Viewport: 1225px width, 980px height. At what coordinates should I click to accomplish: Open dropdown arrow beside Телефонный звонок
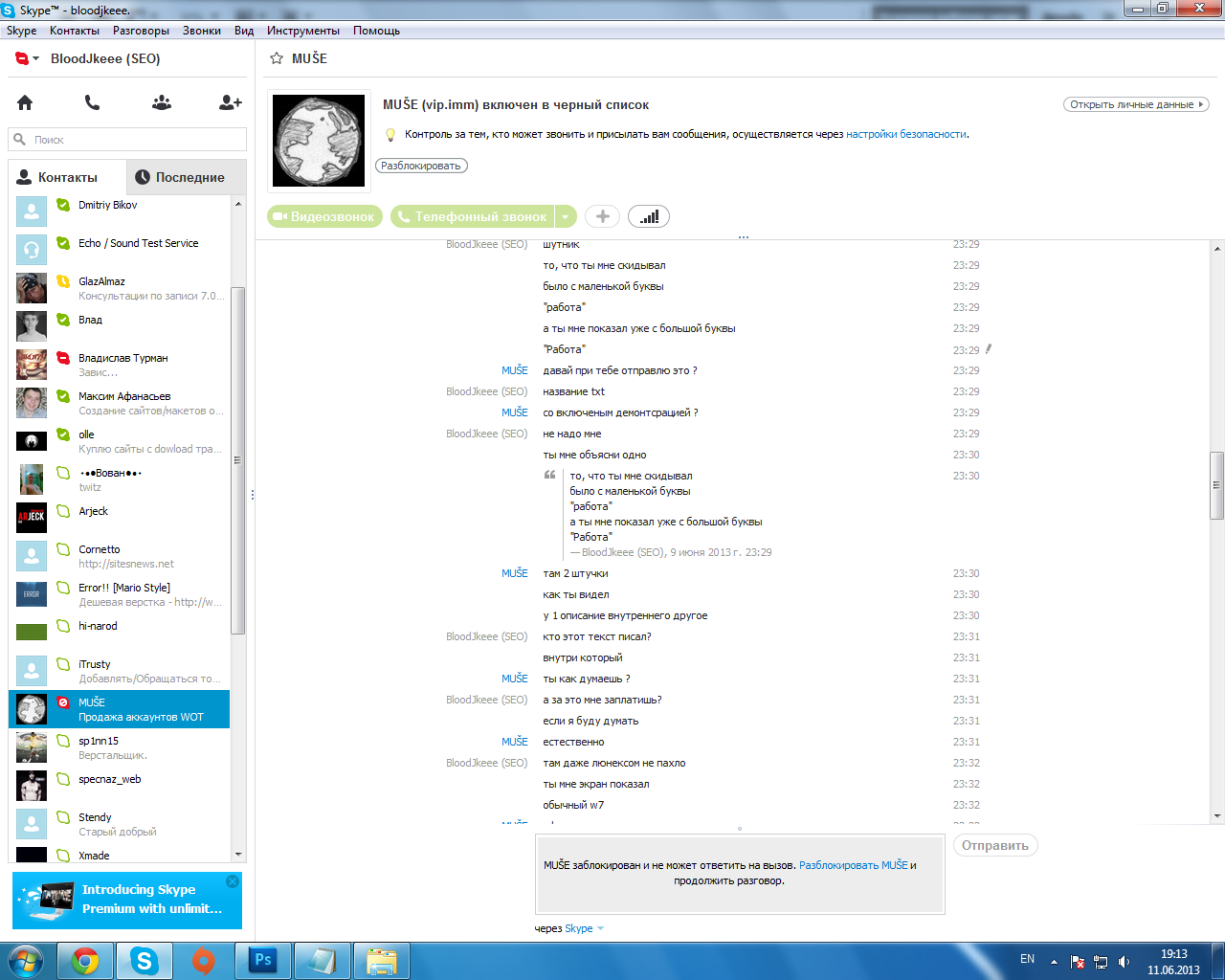point(566,216)
